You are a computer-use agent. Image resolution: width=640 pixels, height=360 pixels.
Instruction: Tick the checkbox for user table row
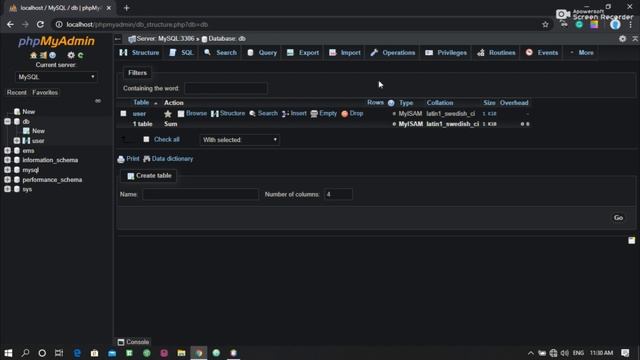[x=123, y=113]
